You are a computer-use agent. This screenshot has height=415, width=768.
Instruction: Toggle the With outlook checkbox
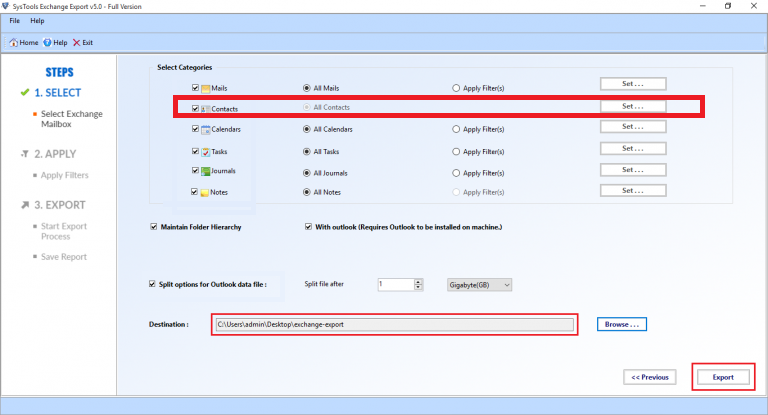coord(308,227)
